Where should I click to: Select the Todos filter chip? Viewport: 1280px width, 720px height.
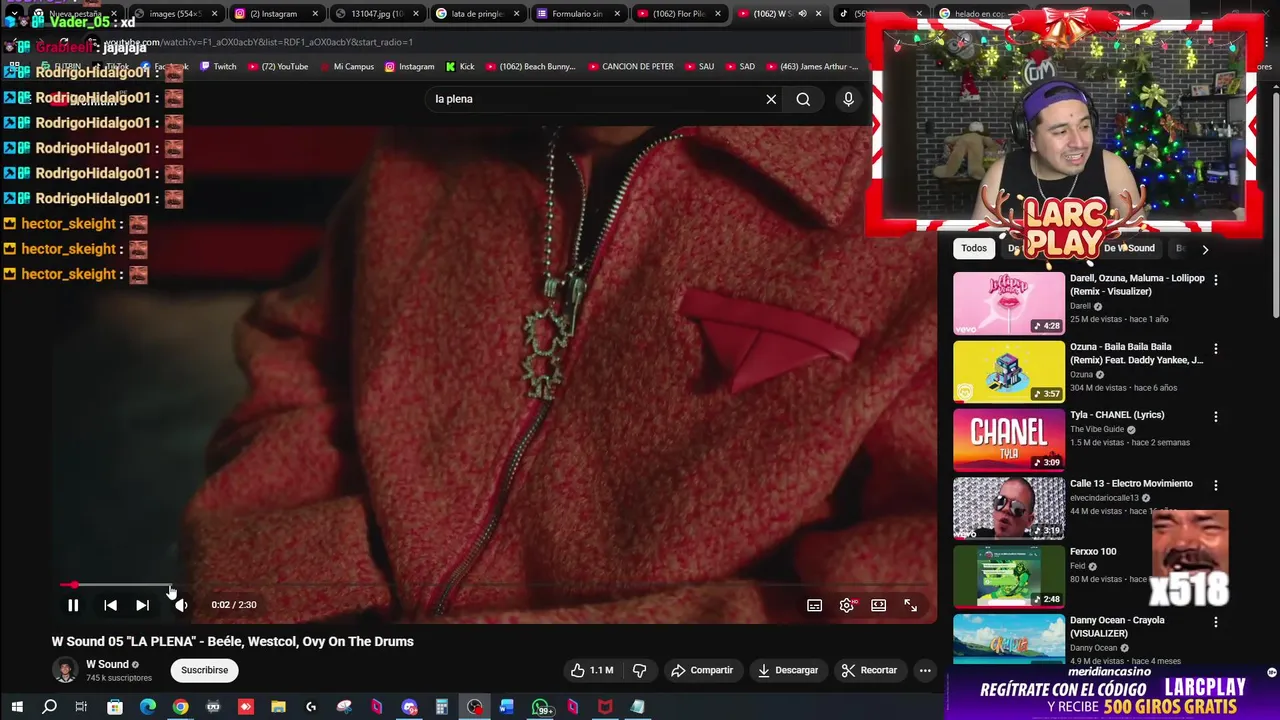[x=974, y=248]
